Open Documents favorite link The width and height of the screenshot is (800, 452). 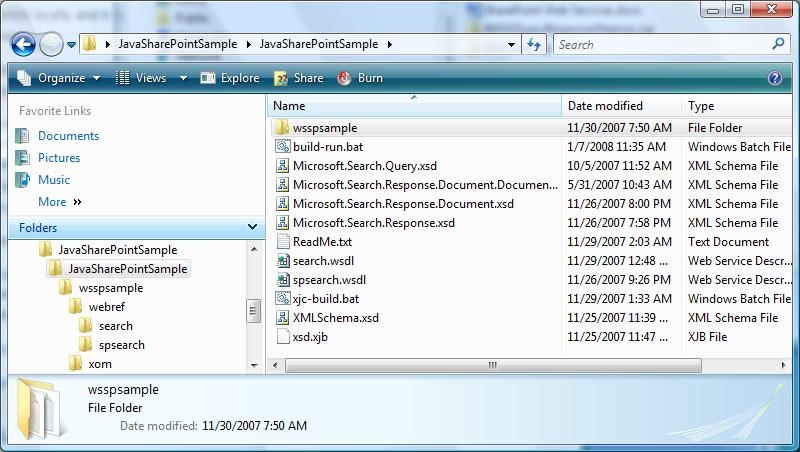click(x=68, y=136)
